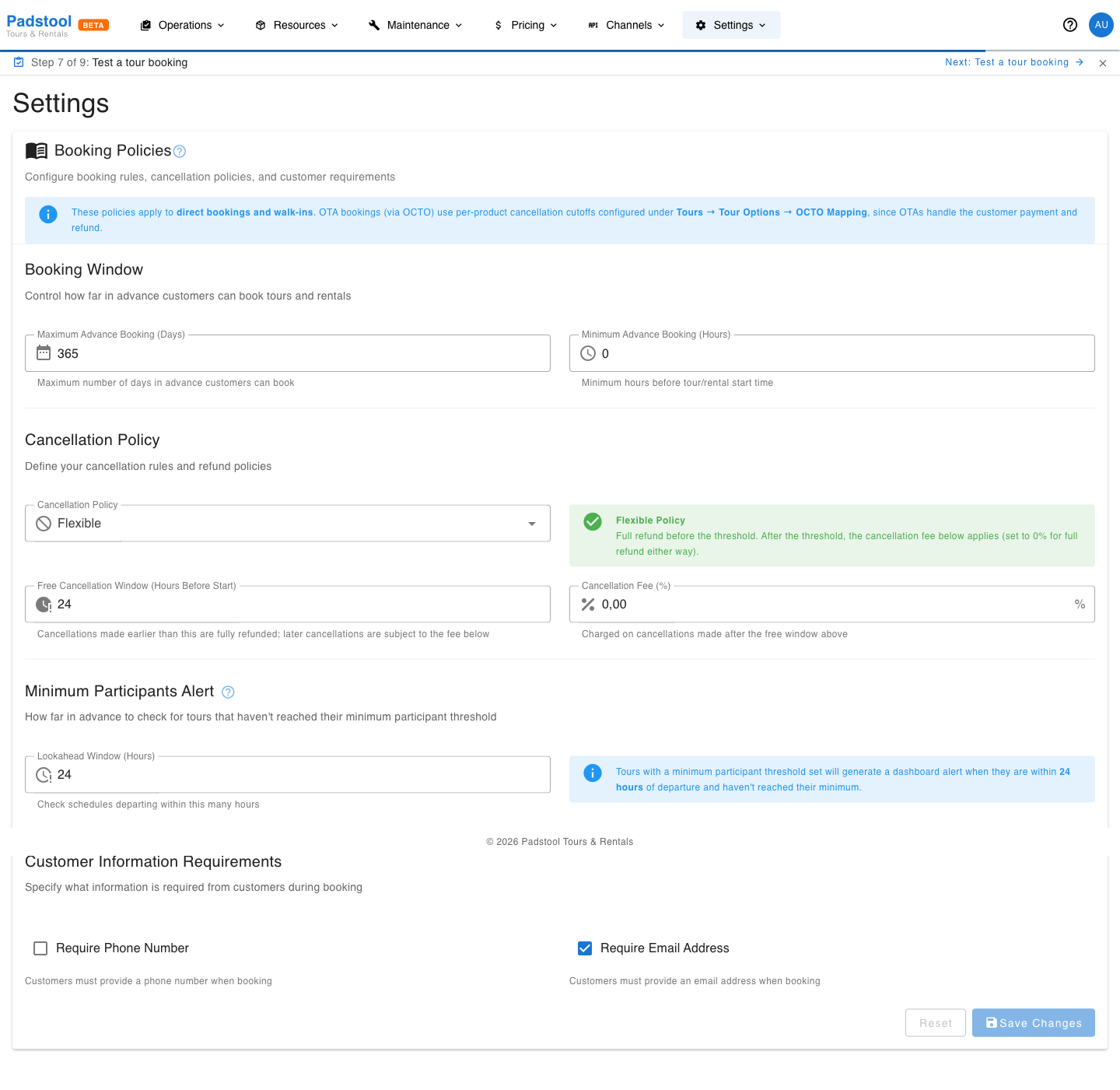Click the help icon beside Booking Policies

pyautogui.click(x=180, y=151)
